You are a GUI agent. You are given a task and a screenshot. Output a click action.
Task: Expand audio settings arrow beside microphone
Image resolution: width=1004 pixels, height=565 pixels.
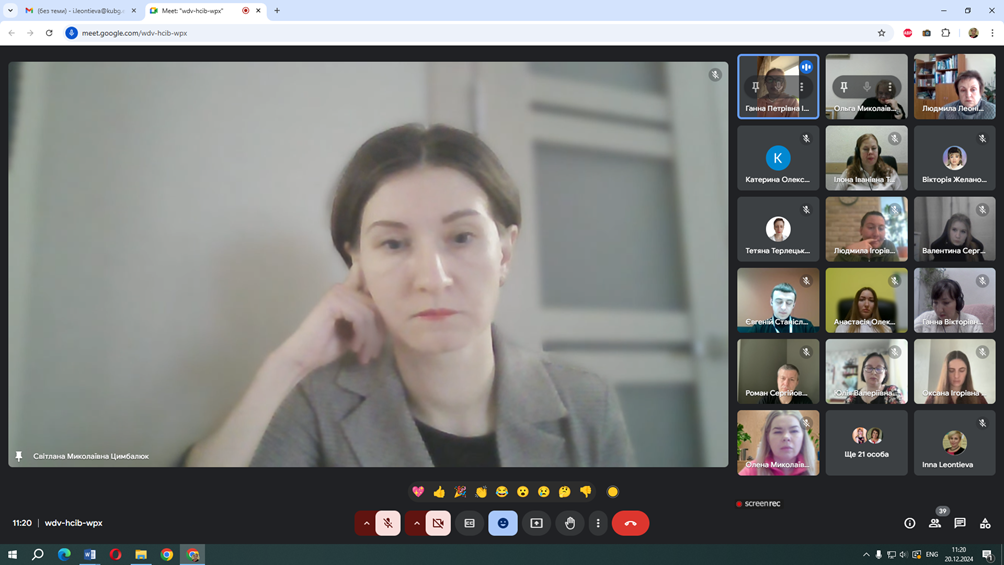[366, 523]
